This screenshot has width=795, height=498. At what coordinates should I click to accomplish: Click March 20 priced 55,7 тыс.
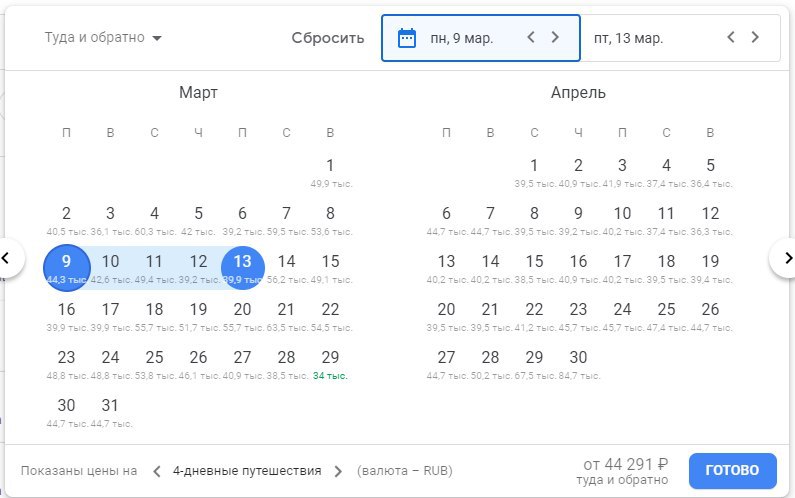pos(242,314)
